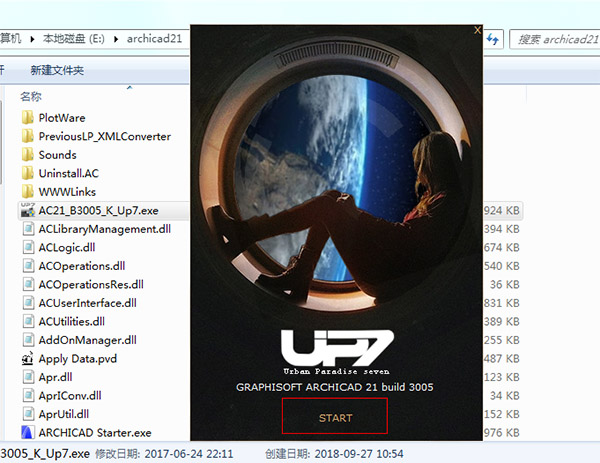
Task: Click the Apr.dll file name
Action: (x=55, y=377)
